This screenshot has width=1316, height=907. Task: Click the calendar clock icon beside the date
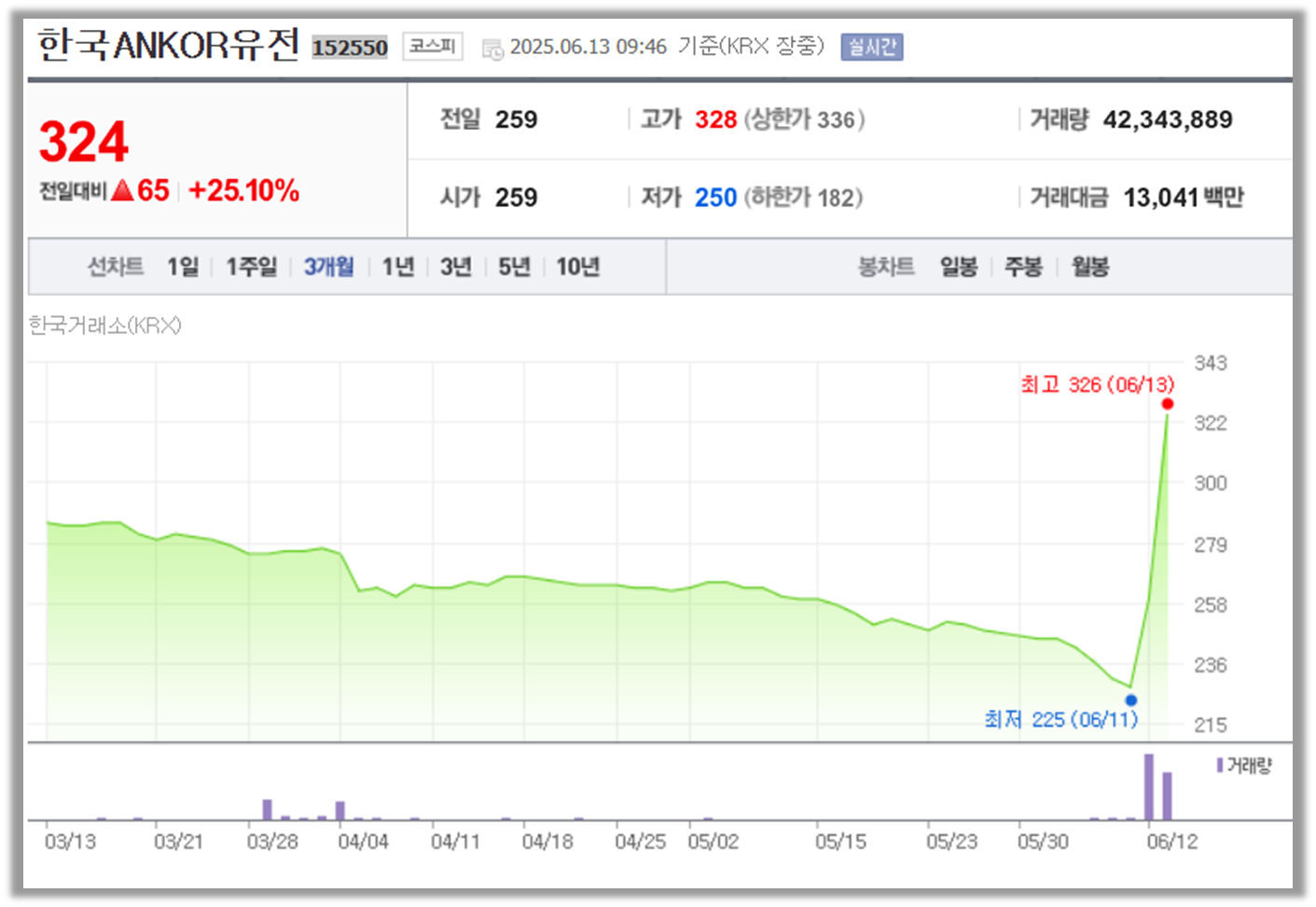pos(492,49)
